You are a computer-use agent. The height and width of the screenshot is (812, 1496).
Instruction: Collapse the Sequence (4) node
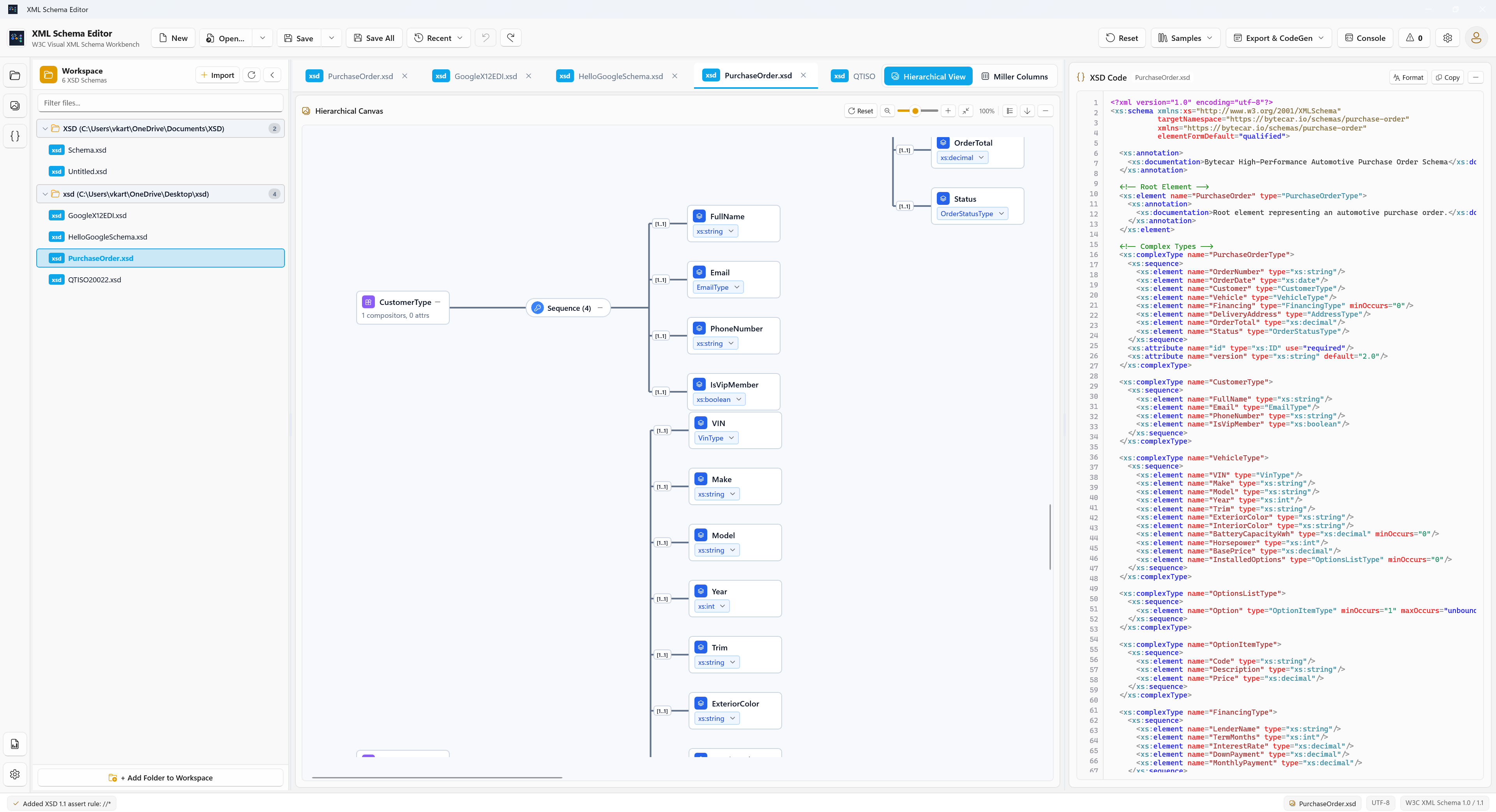click(600, 308)
